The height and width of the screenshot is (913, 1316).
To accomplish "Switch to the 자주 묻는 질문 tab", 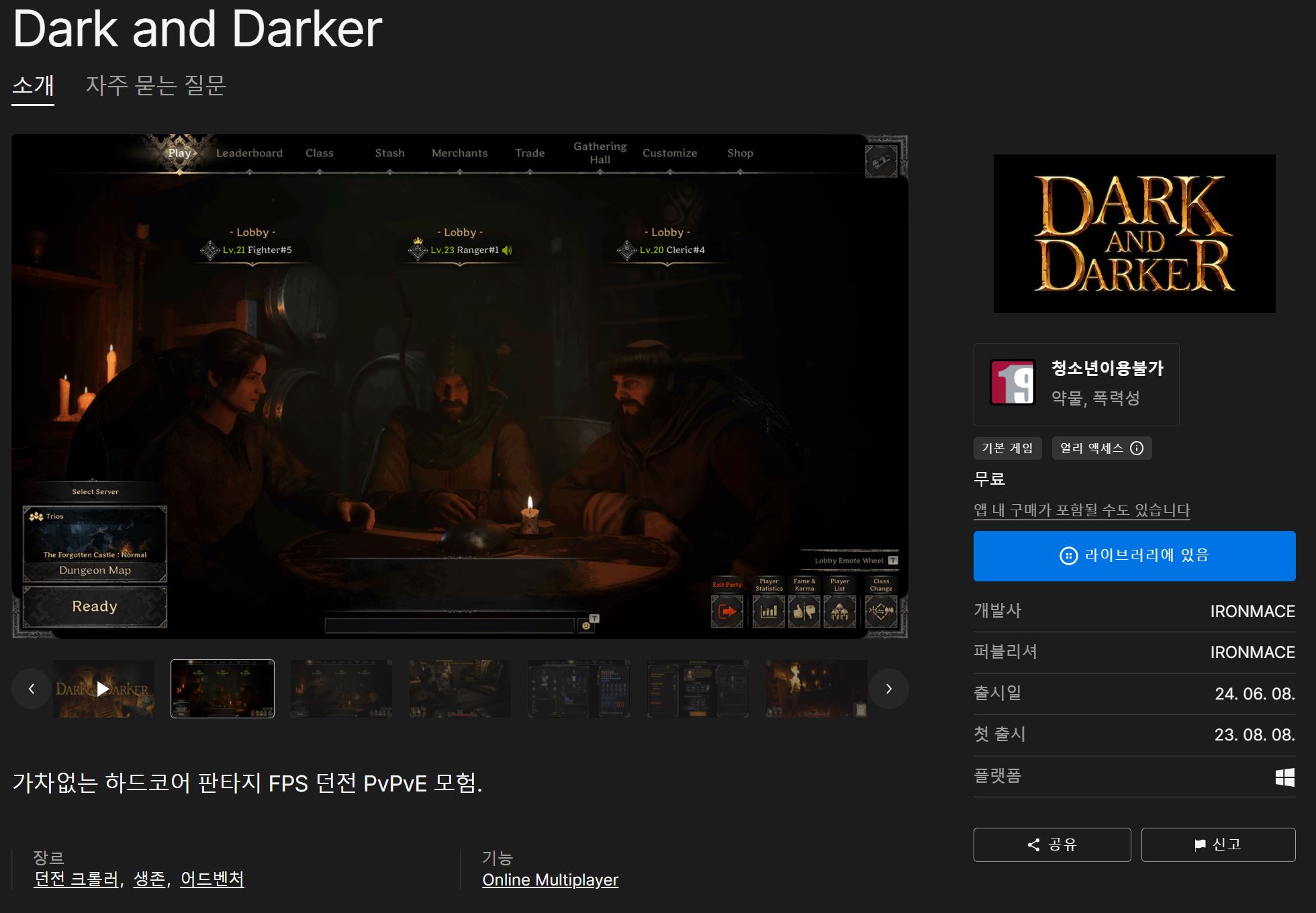I will 156,86.
